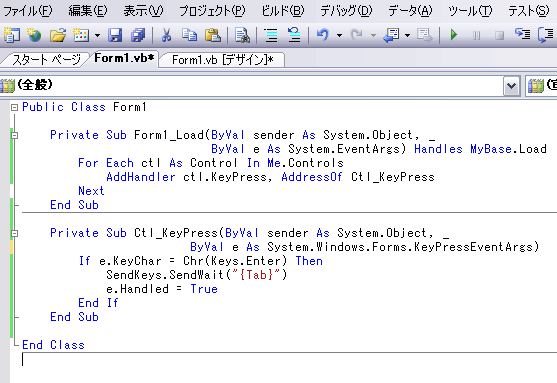The image size is (557, 383).
Task: Comment out the selected lines icon
Action: pos(271,35)
